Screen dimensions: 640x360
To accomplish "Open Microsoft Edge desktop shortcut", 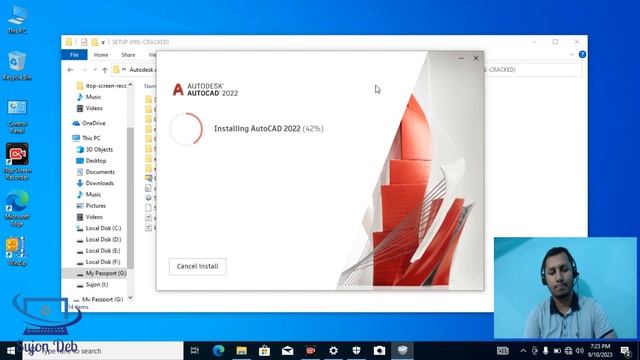I will point(17,209).
